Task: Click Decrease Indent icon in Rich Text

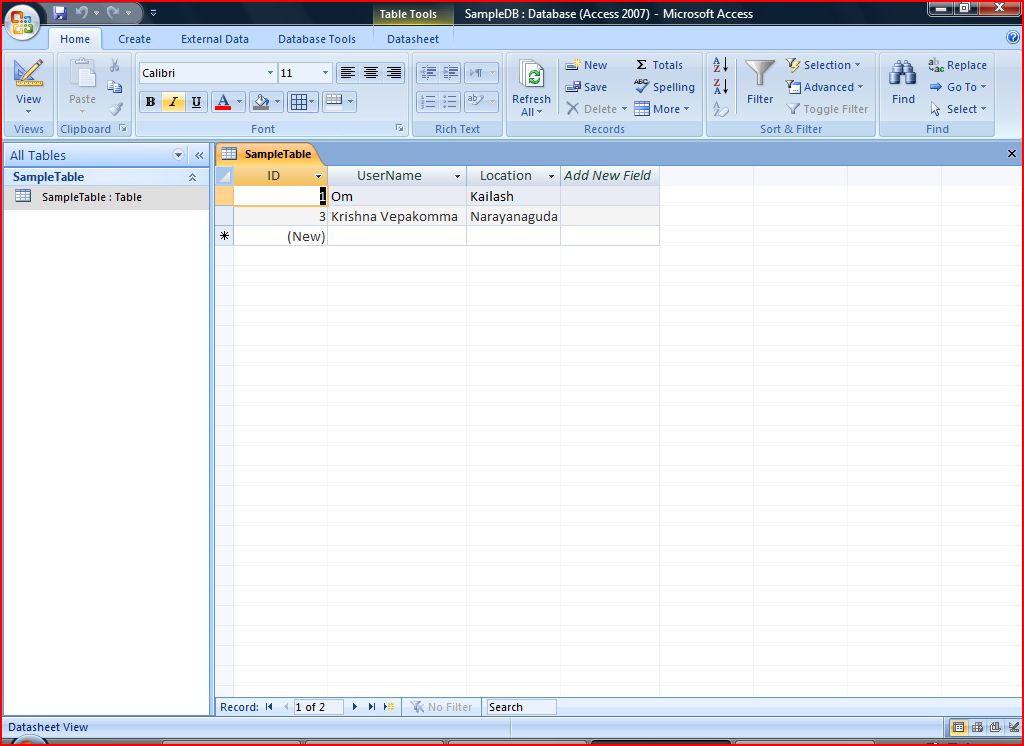Action: point(428,73)
